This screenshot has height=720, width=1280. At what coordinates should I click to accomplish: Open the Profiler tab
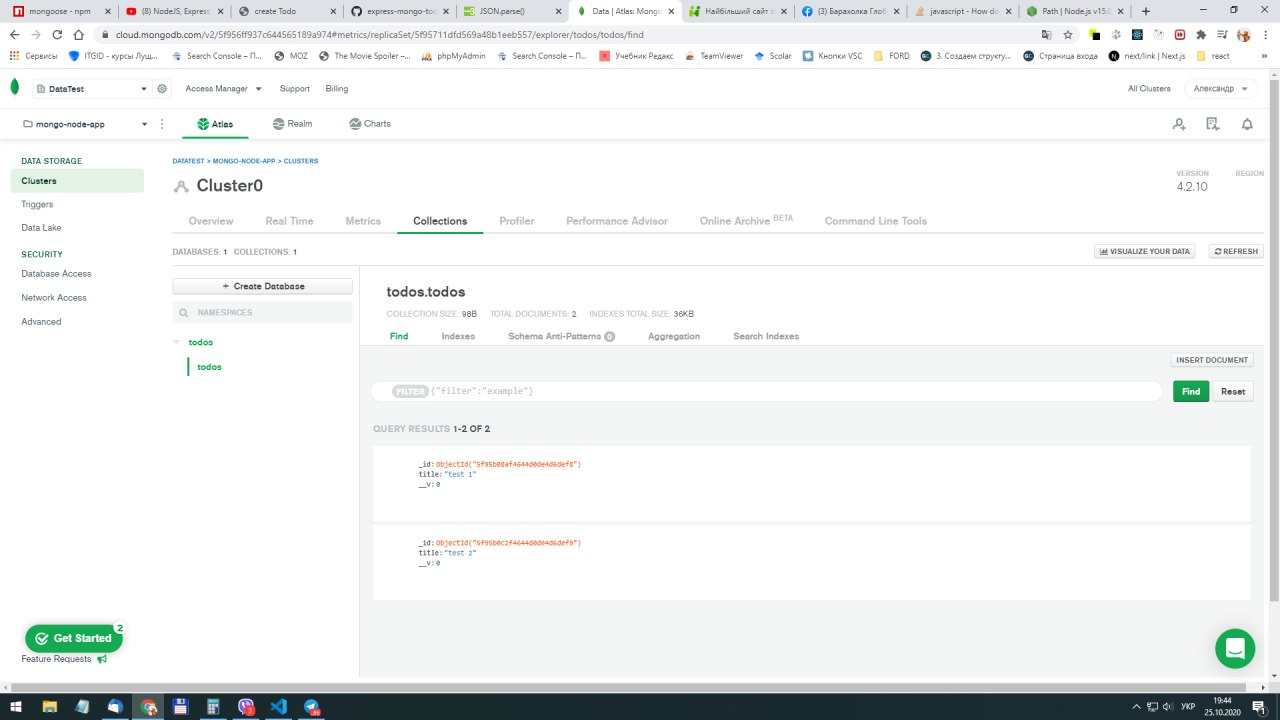coord(517,221)
